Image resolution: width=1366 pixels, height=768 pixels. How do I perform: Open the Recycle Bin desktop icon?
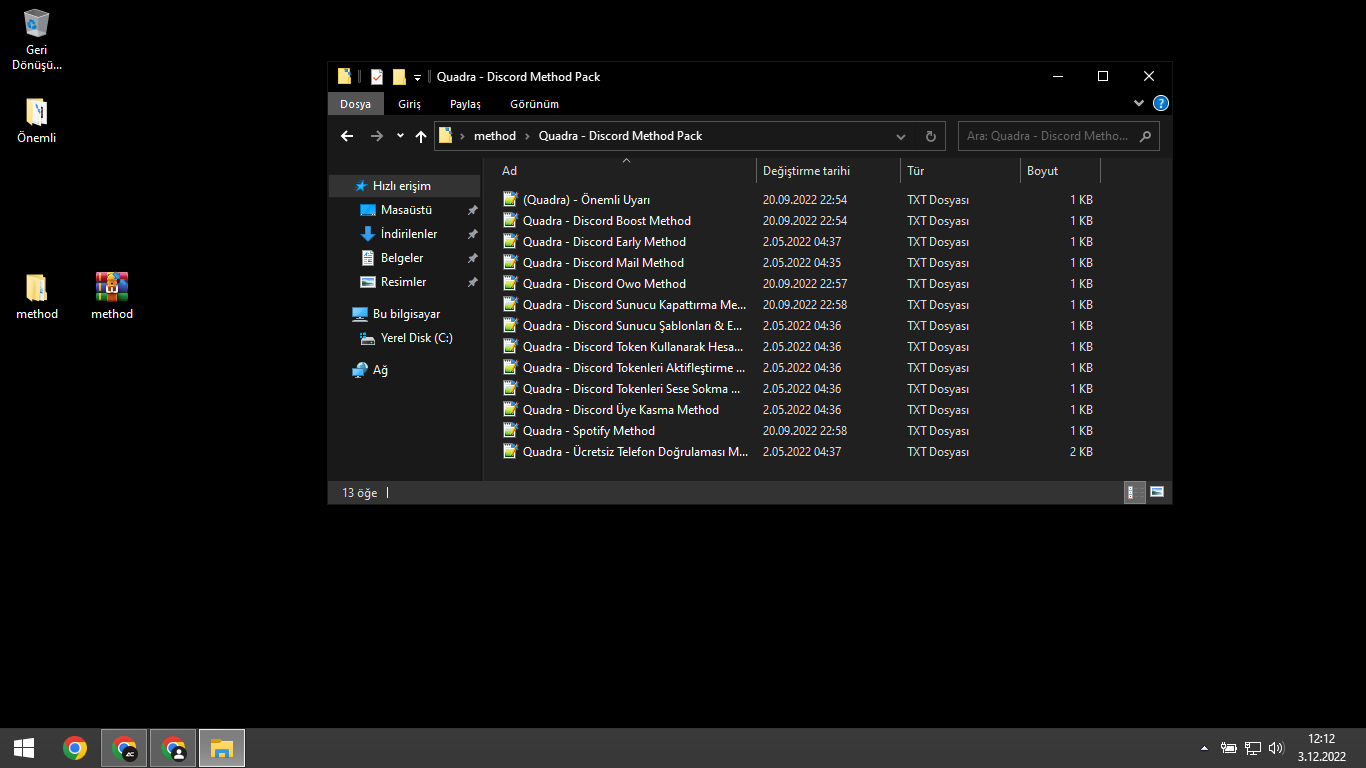click(37, 38)
